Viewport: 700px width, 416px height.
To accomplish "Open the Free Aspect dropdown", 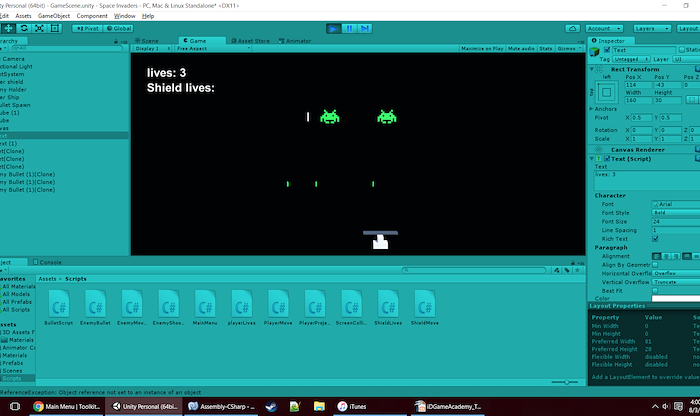I will [213, 48].
